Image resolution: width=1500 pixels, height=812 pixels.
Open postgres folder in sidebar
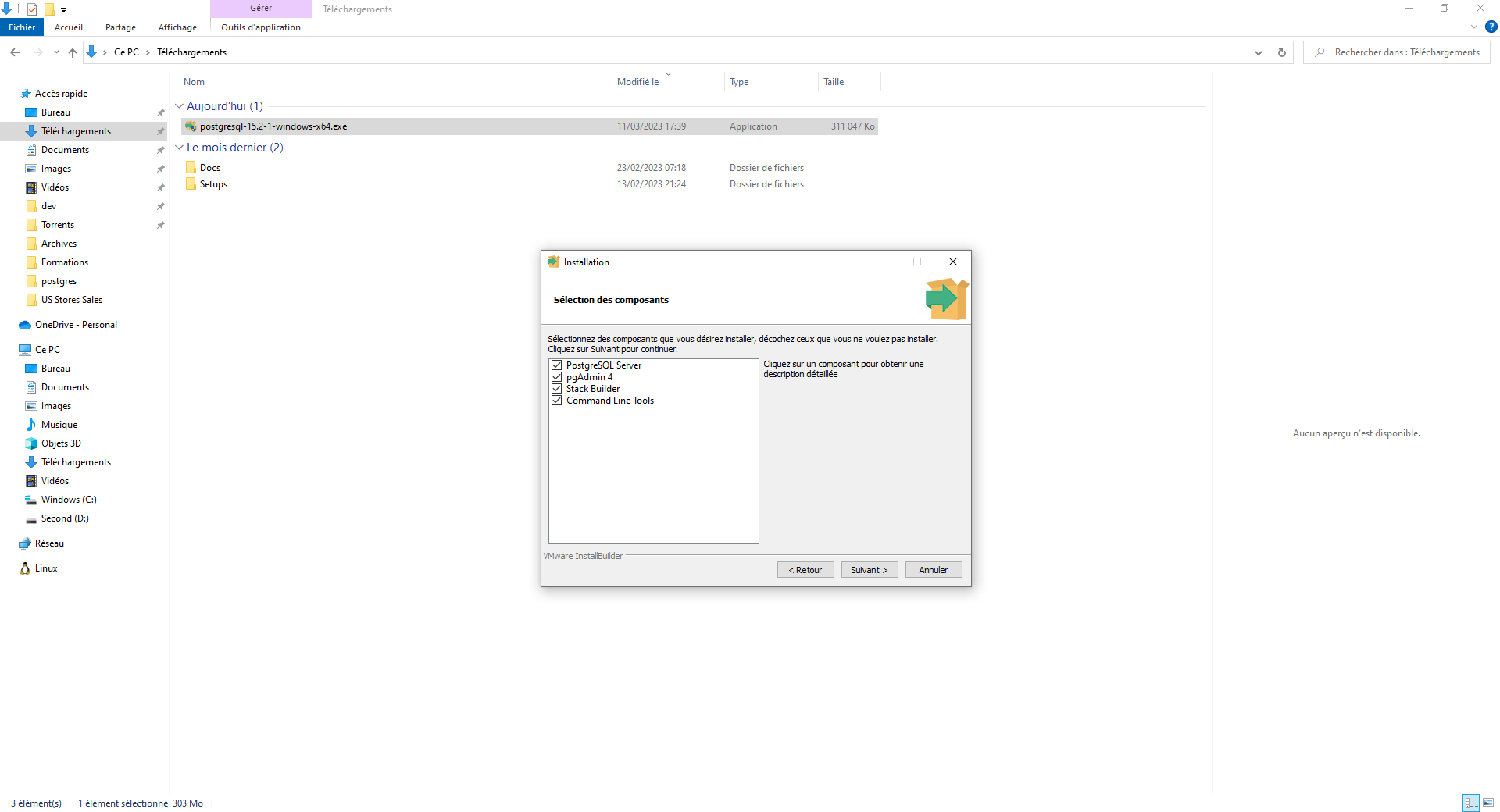pos(59,281)
